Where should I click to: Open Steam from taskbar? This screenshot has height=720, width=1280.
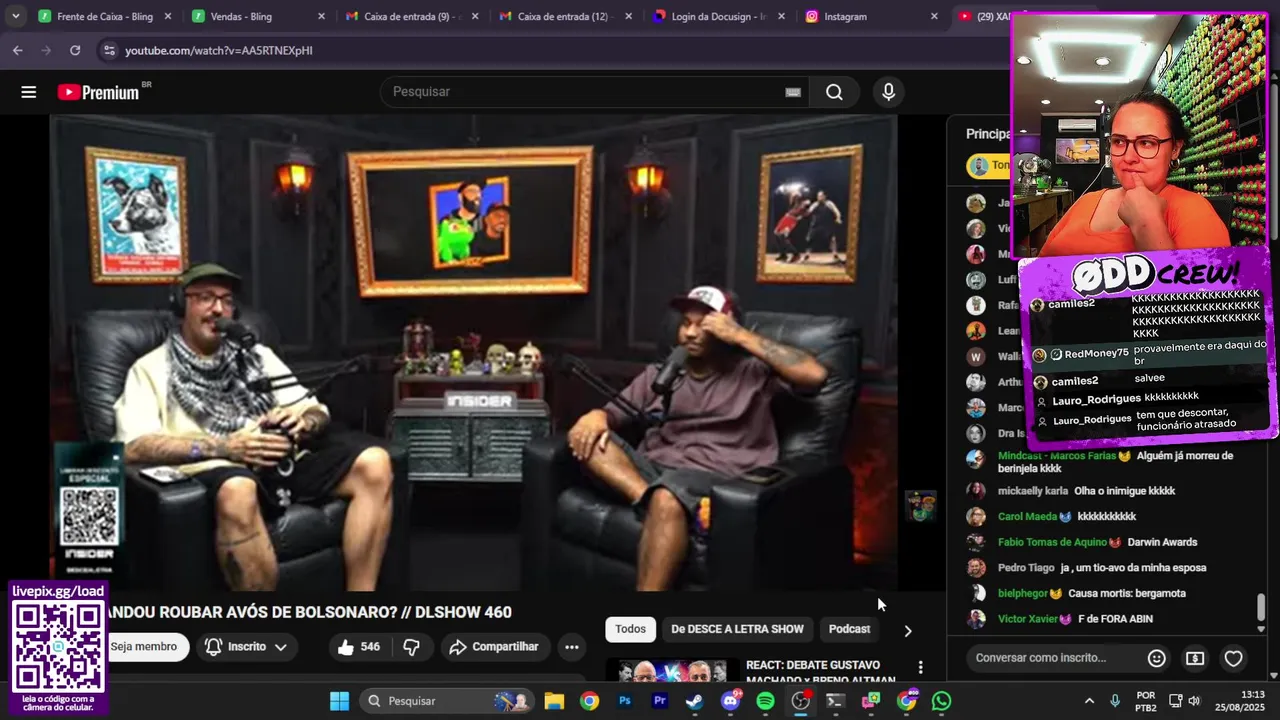point(694,701)
